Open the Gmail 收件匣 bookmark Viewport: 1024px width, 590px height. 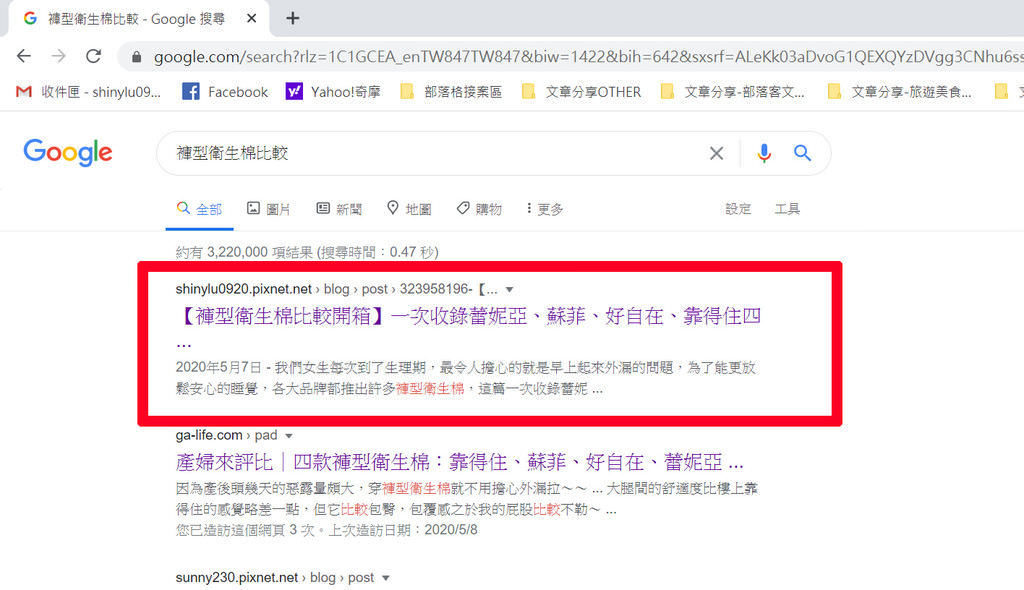pyautogui.click(x=88, y=92)
